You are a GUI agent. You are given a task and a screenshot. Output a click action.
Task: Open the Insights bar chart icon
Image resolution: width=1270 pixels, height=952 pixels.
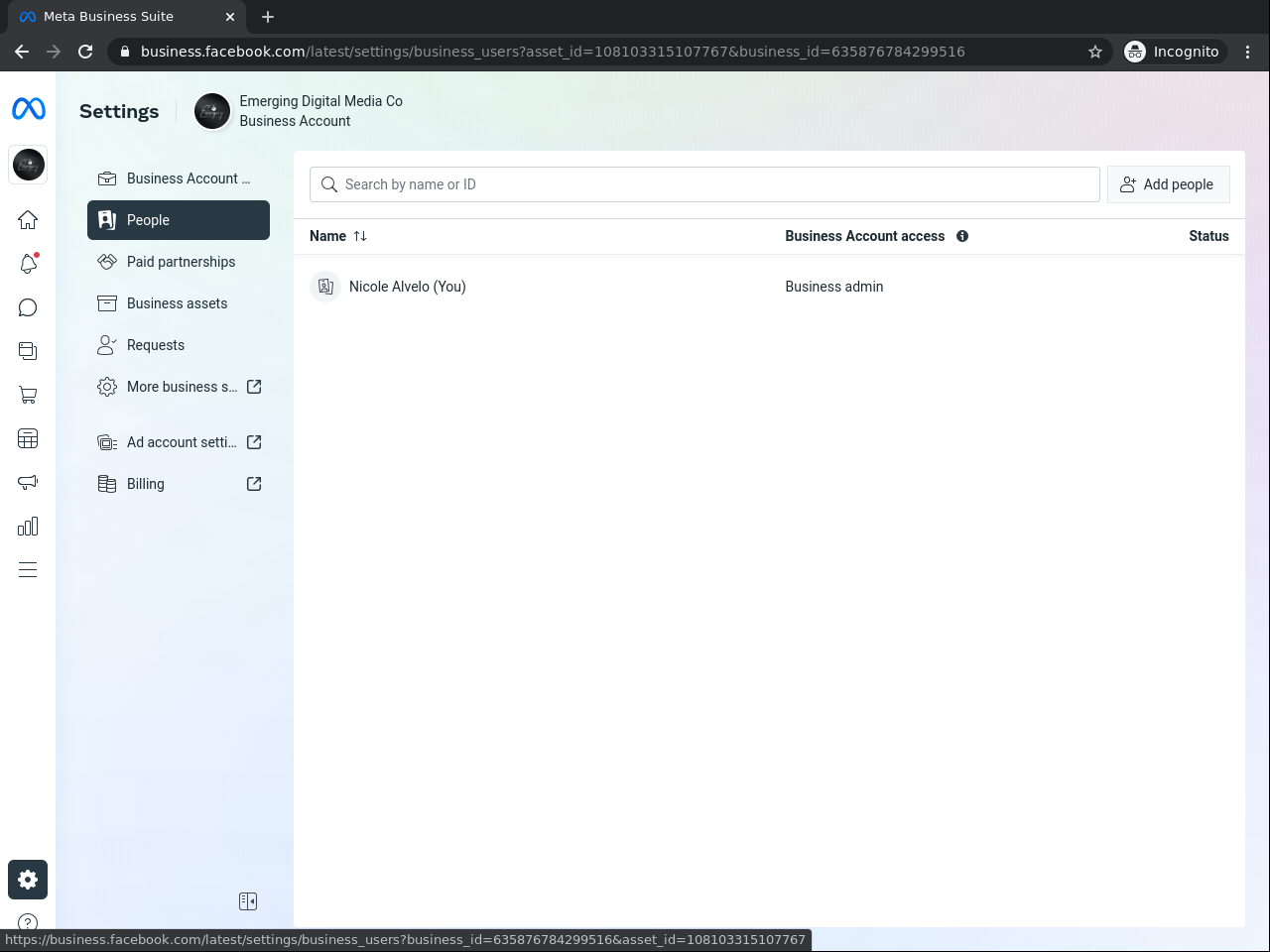point(28,526)
